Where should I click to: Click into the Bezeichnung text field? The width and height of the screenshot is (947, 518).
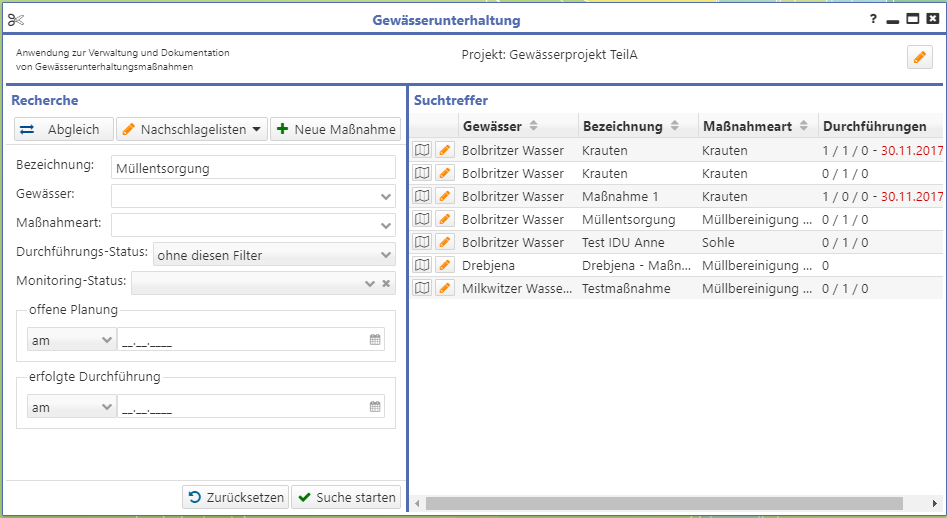[253, 168]
